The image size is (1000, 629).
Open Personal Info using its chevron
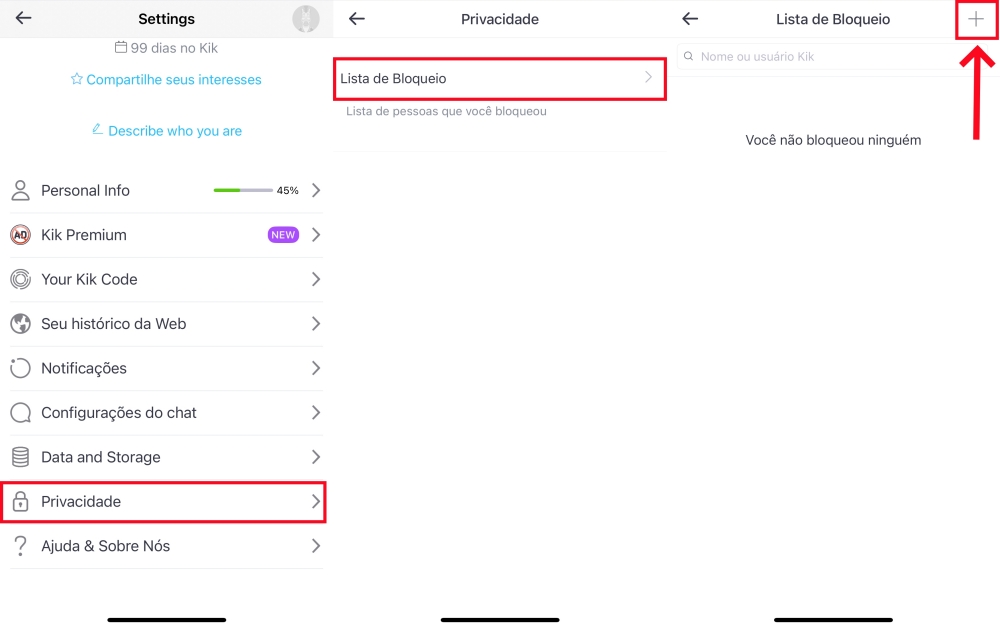(316, 190)
